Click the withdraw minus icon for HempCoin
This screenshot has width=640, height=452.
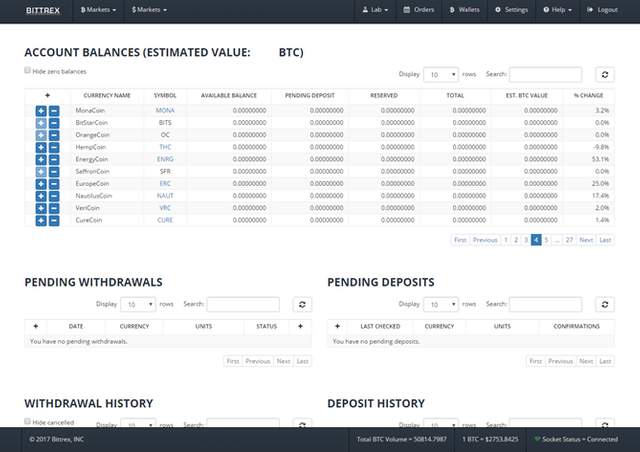[x=54, y=147]
